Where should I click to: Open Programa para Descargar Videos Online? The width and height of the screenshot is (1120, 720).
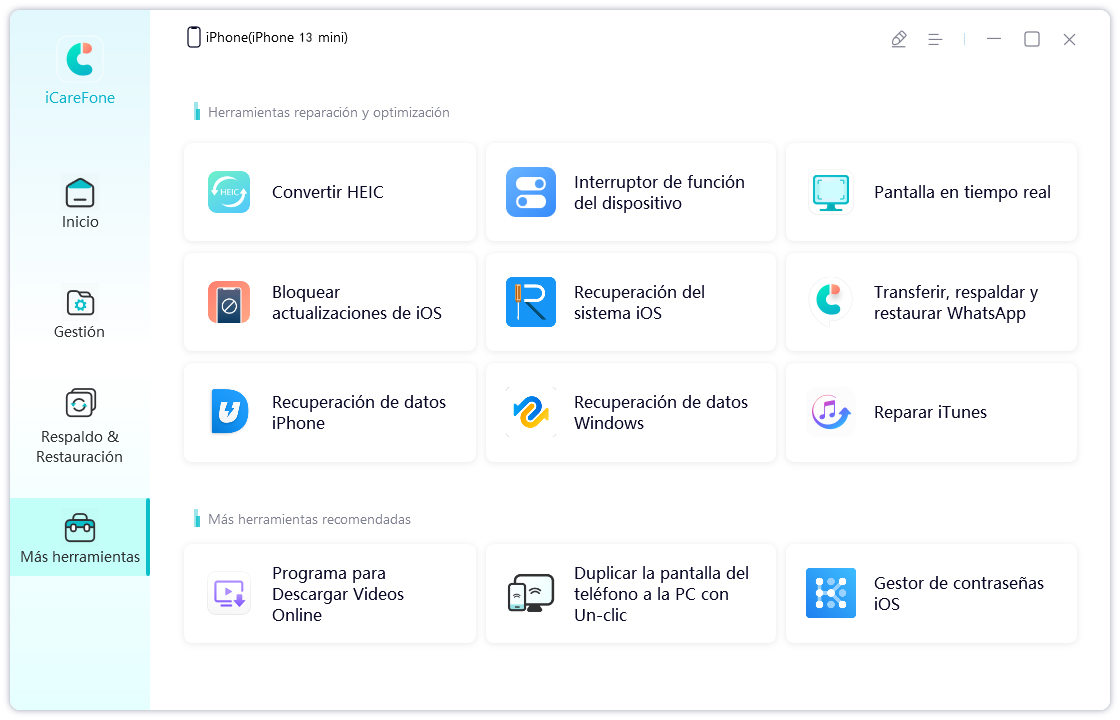click(x=330, y=594)
